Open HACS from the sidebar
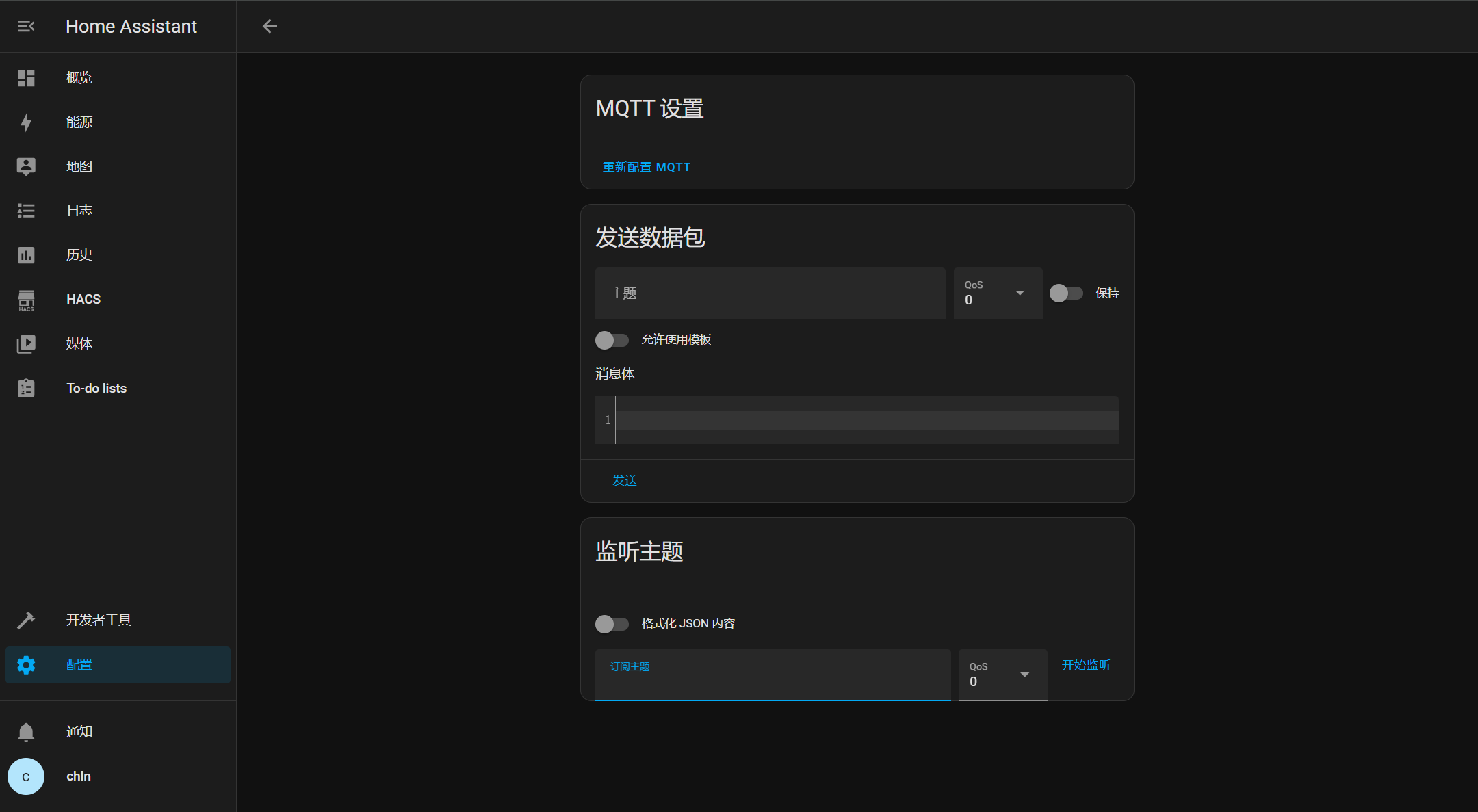The width and height of the screenshot is (1478, 812). 118,300
